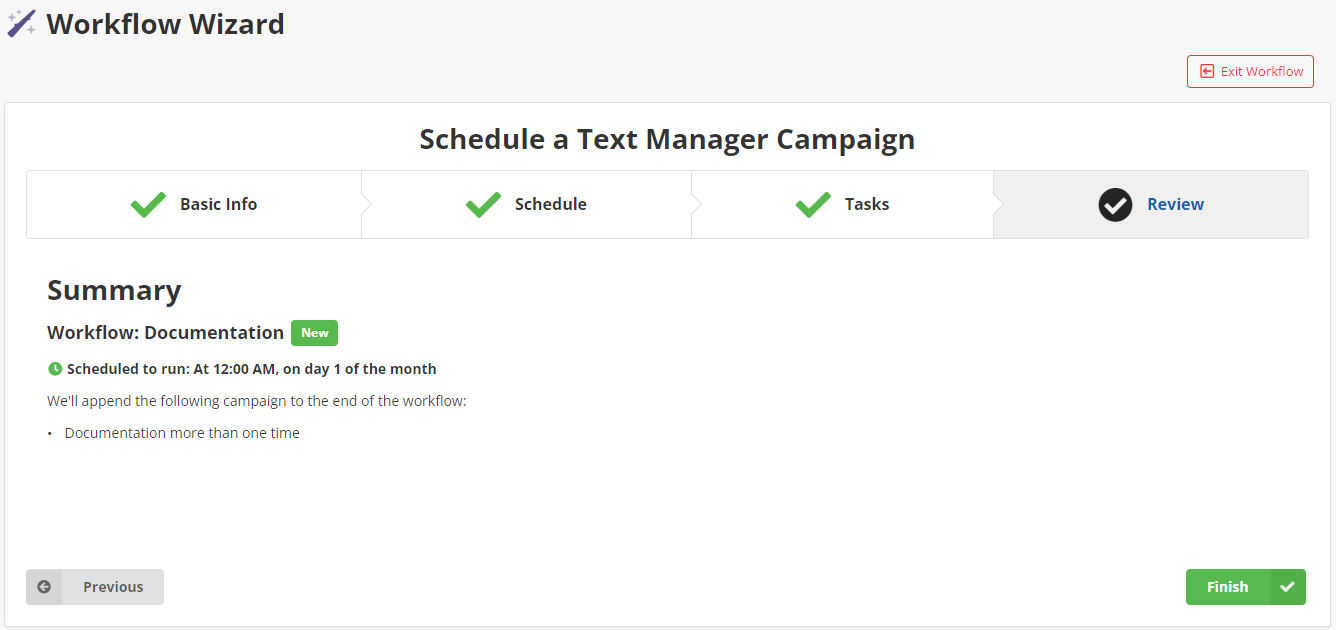Click the Scheduled to run text
Viewport: 1336px width, 630px height.
click(251, 369)
